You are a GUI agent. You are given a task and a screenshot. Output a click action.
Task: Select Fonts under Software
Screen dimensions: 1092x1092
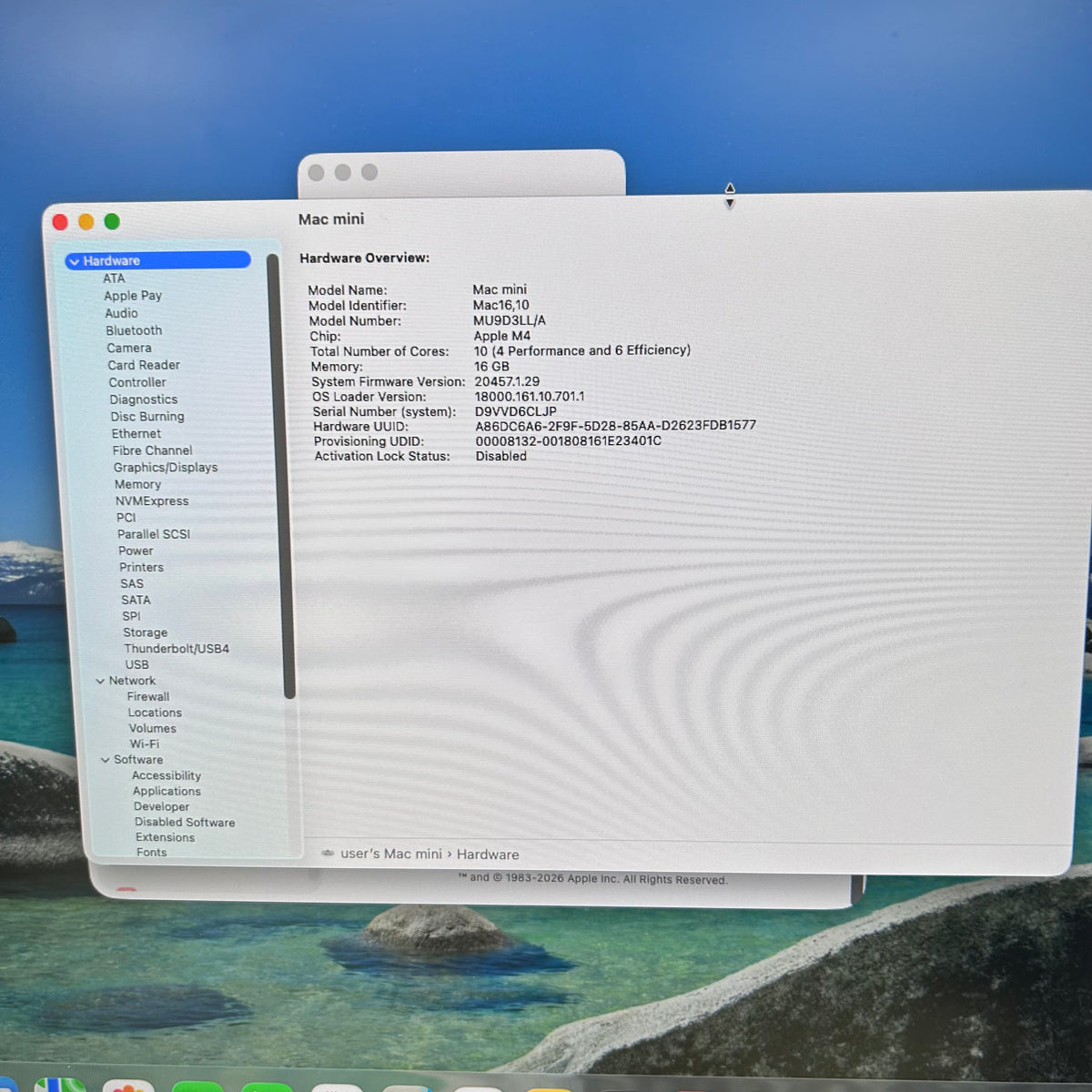[151, 853]
